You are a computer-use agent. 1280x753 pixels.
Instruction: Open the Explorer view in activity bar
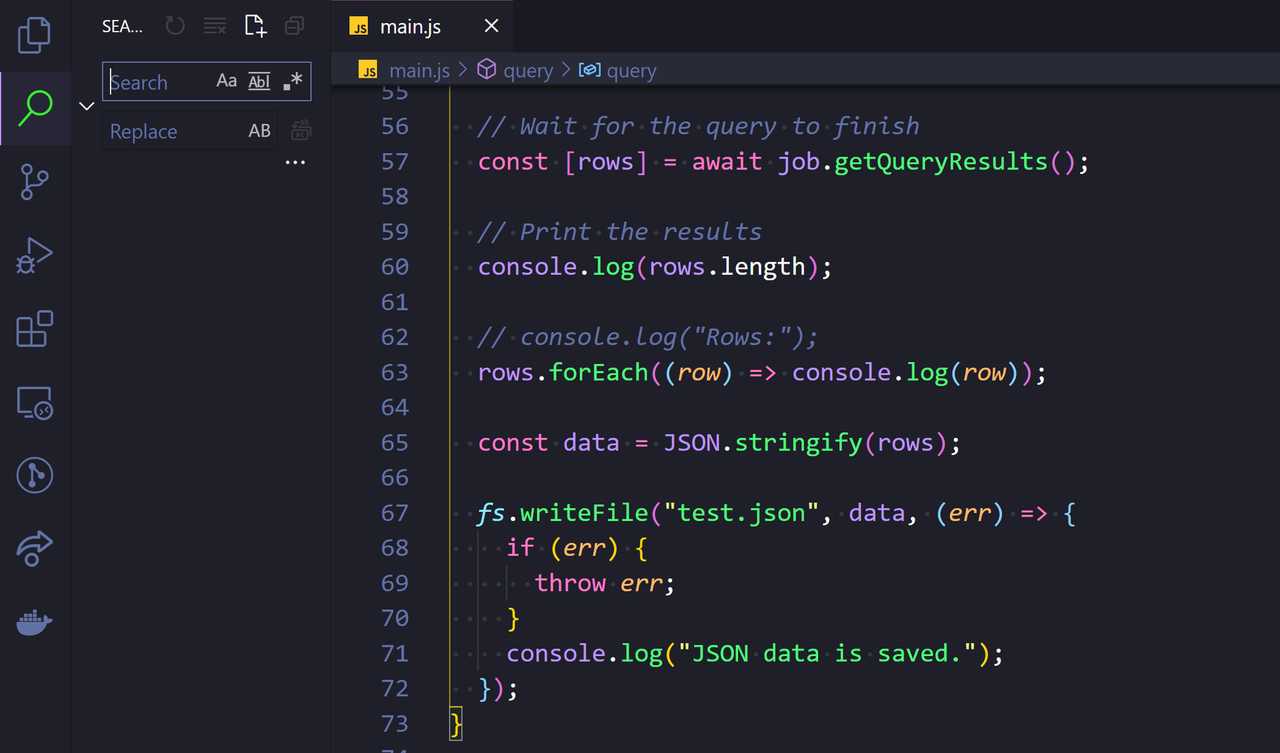35,34
